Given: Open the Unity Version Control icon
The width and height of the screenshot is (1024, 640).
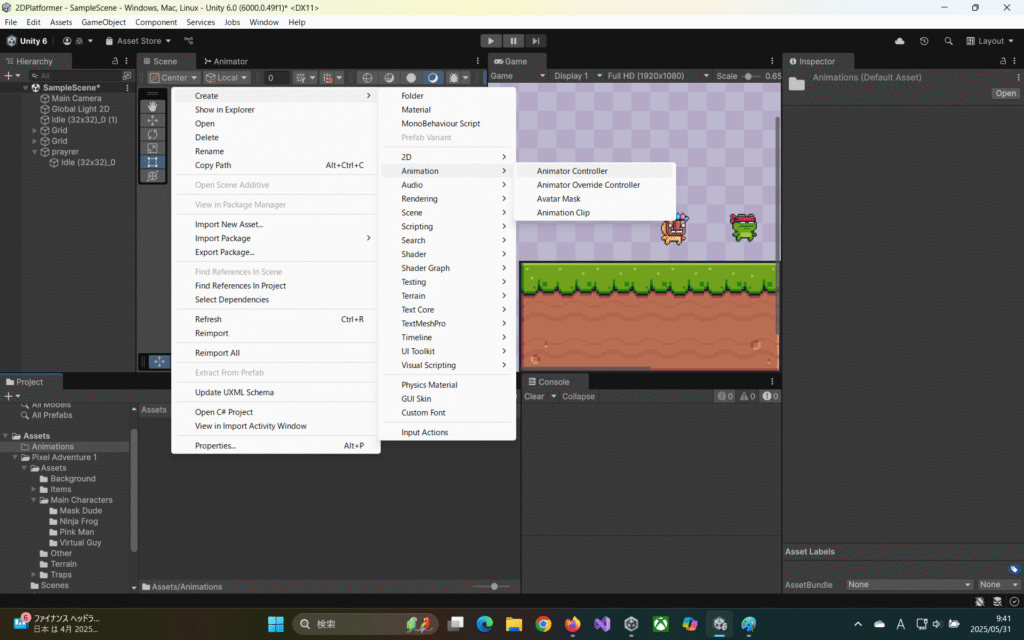Looking at the screenshot, I should [189, 40].
